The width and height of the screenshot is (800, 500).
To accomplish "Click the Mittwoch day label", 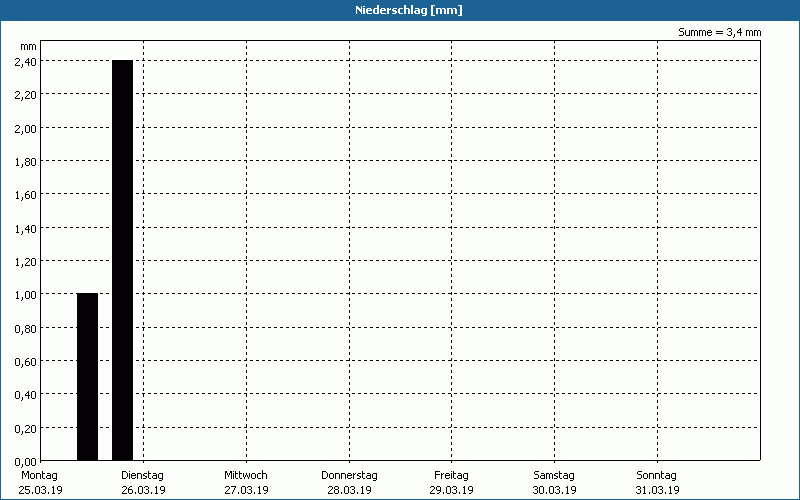I will (x=246, y=476).
